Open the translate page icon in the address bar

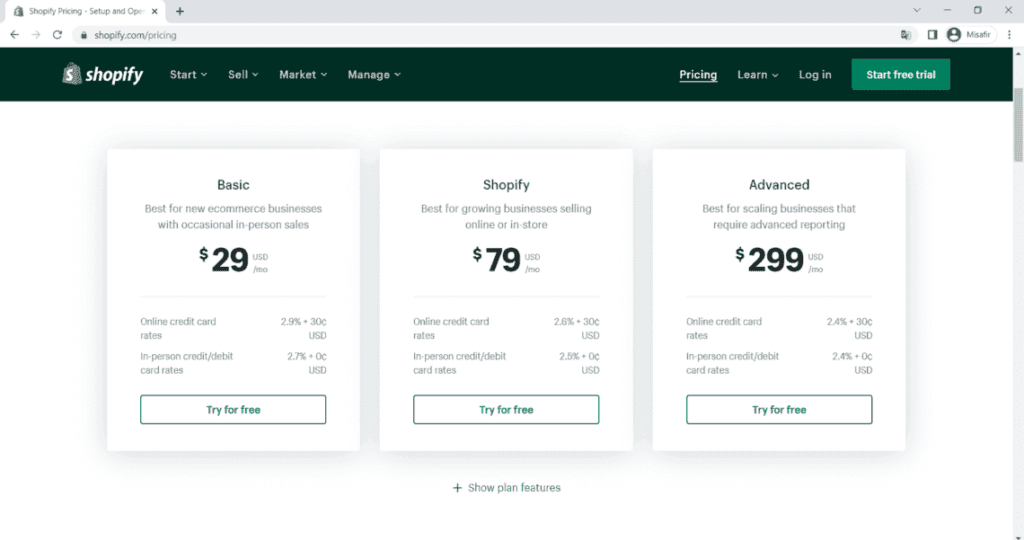(905, 35)
